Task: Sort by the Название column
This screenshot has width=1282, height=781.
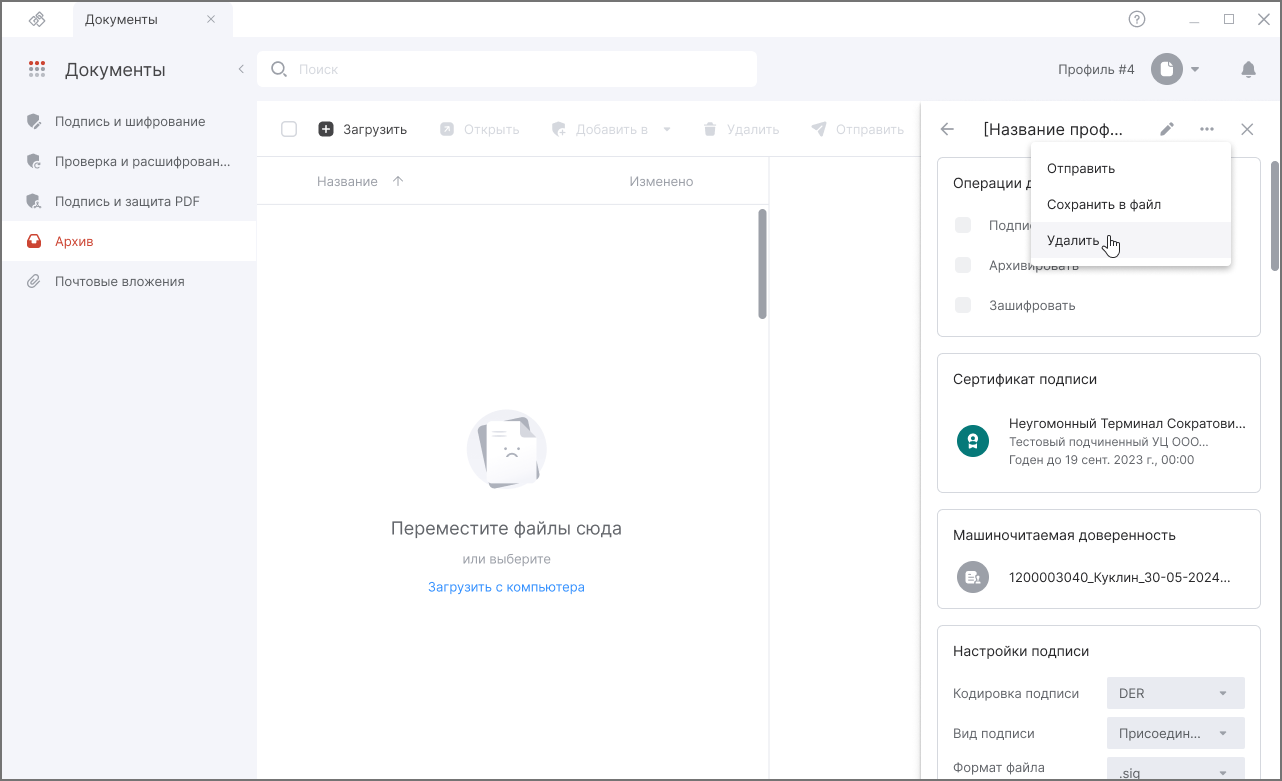Action: pos(347,181)
